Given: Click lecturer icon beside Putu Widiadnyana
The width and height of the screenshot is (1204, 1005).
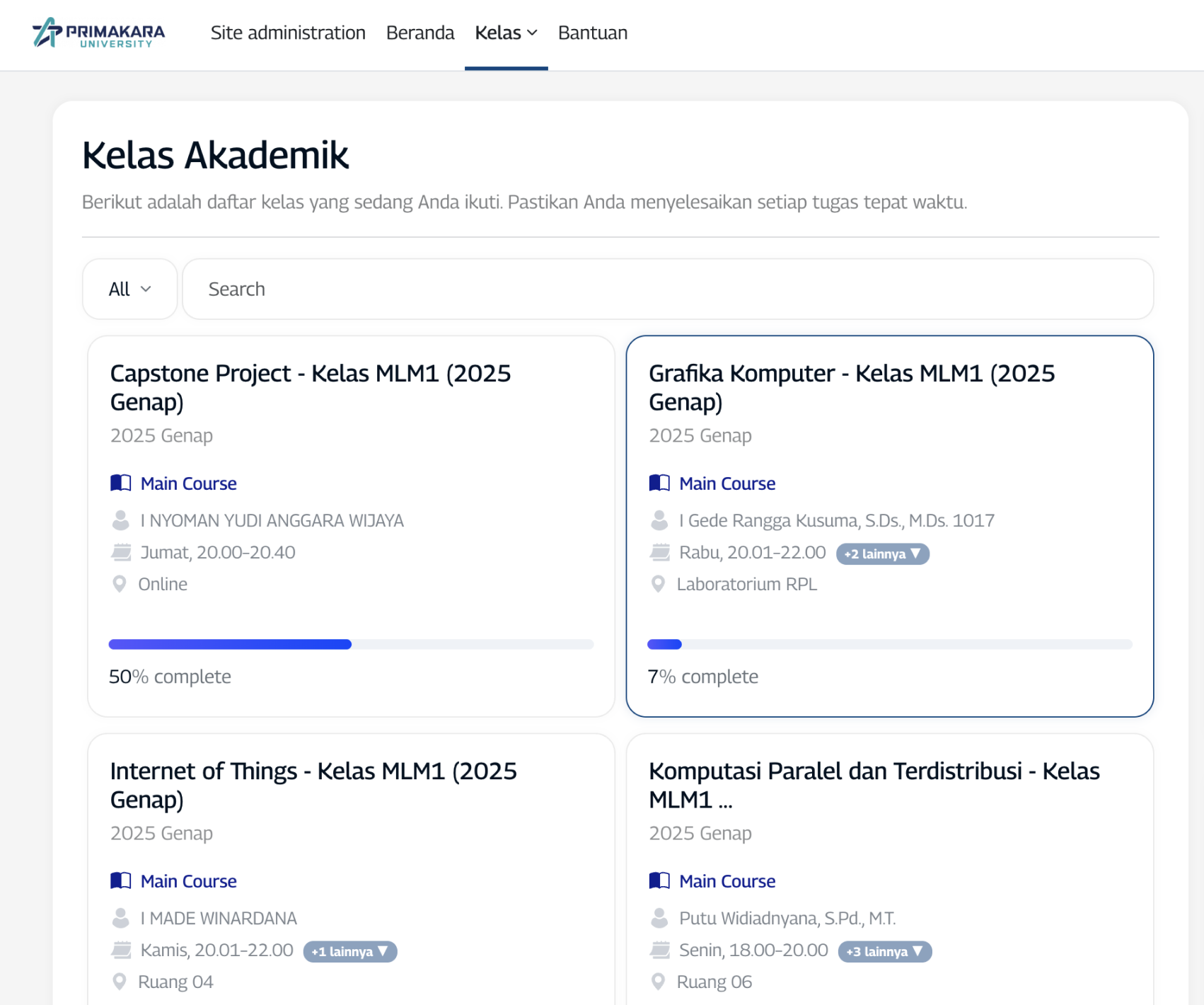Looking at the screenshot, I should coord(659,918).
